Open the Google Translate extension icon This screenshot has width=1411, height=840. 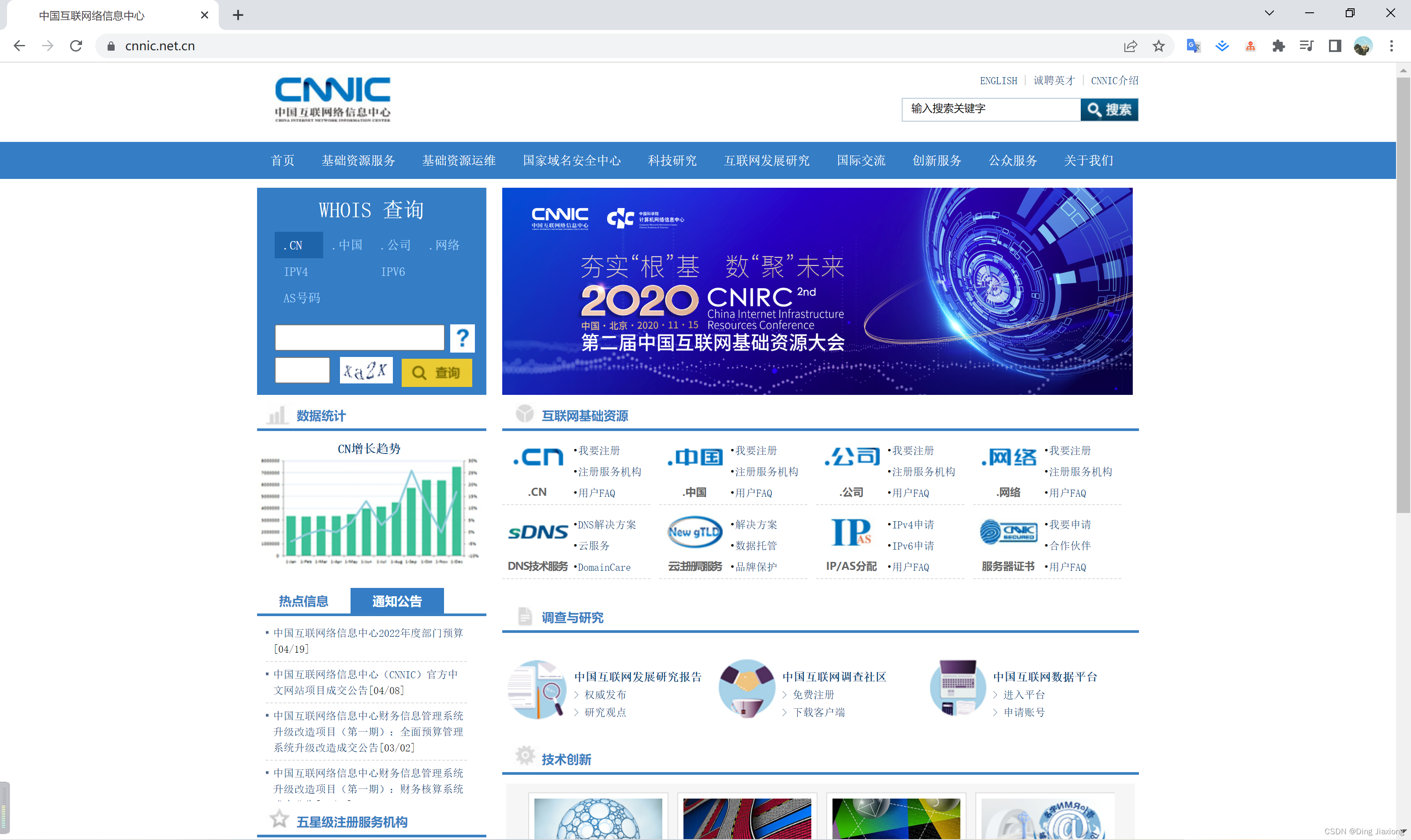click(x=1193, y=46)
